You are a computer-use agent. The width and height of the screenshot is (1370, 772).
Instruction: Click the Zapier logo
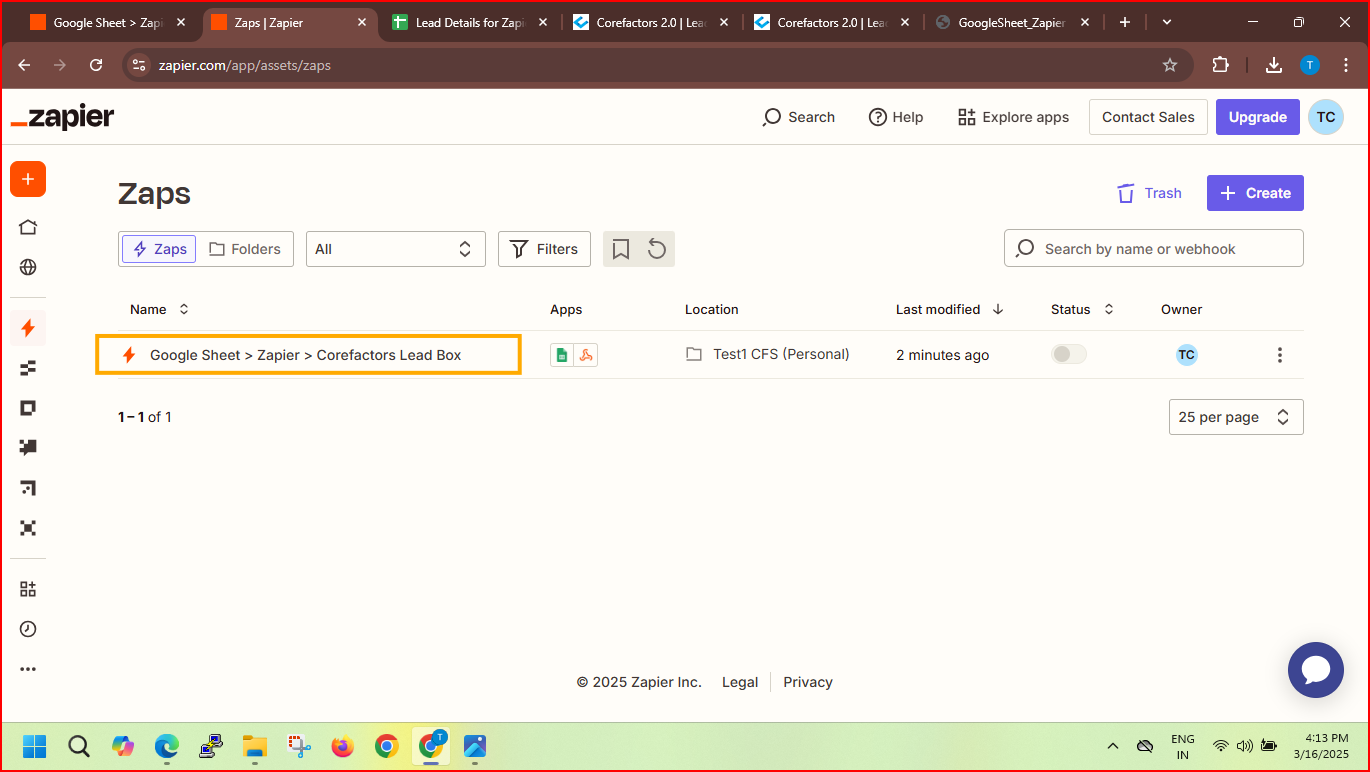tap(62, 117)
